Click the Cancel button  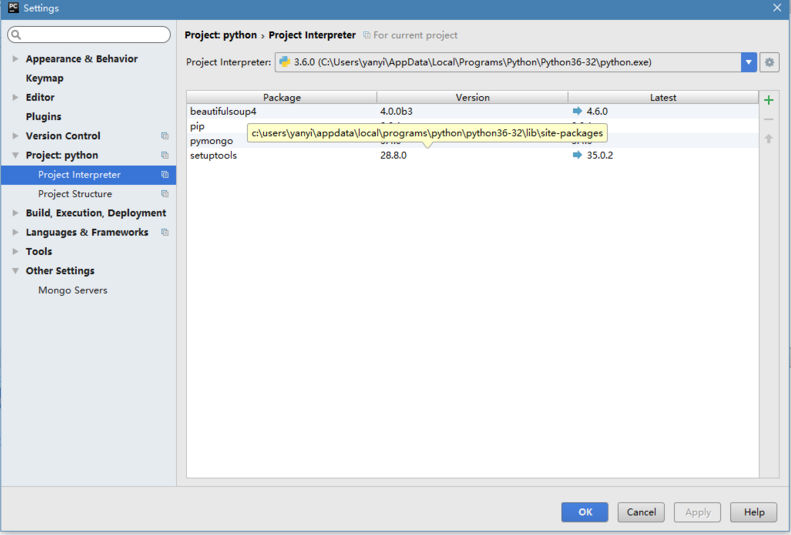coord(641,512)
